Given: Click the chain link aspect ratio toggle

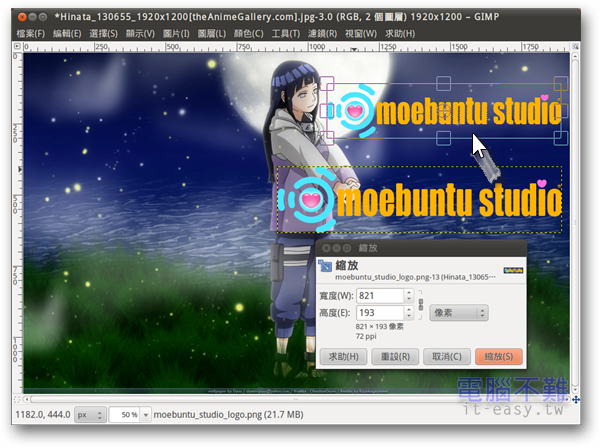Looking at the screenshot, I should [x=420, y=303].
